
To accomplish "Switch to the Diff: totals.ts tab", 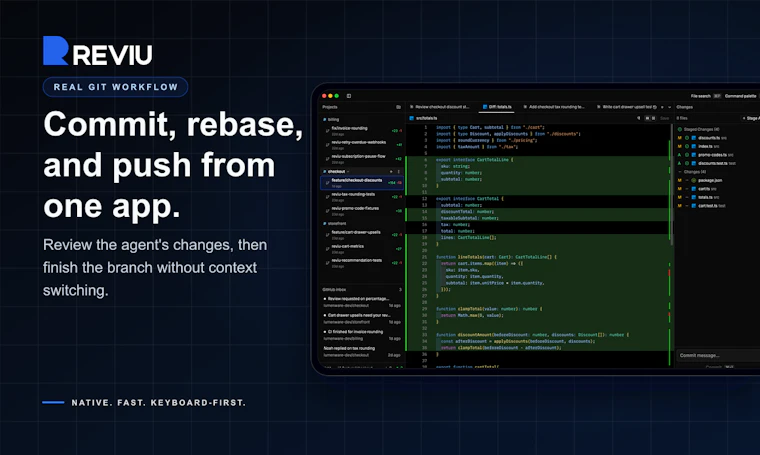I will click(x=497, y=107).
